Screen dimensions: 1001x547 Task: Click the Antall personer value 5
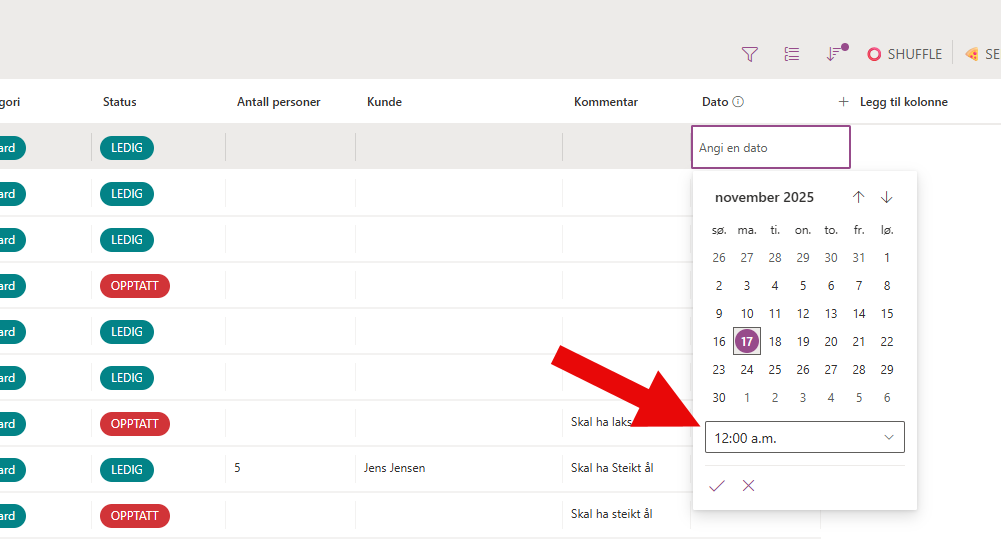(237, 468)
